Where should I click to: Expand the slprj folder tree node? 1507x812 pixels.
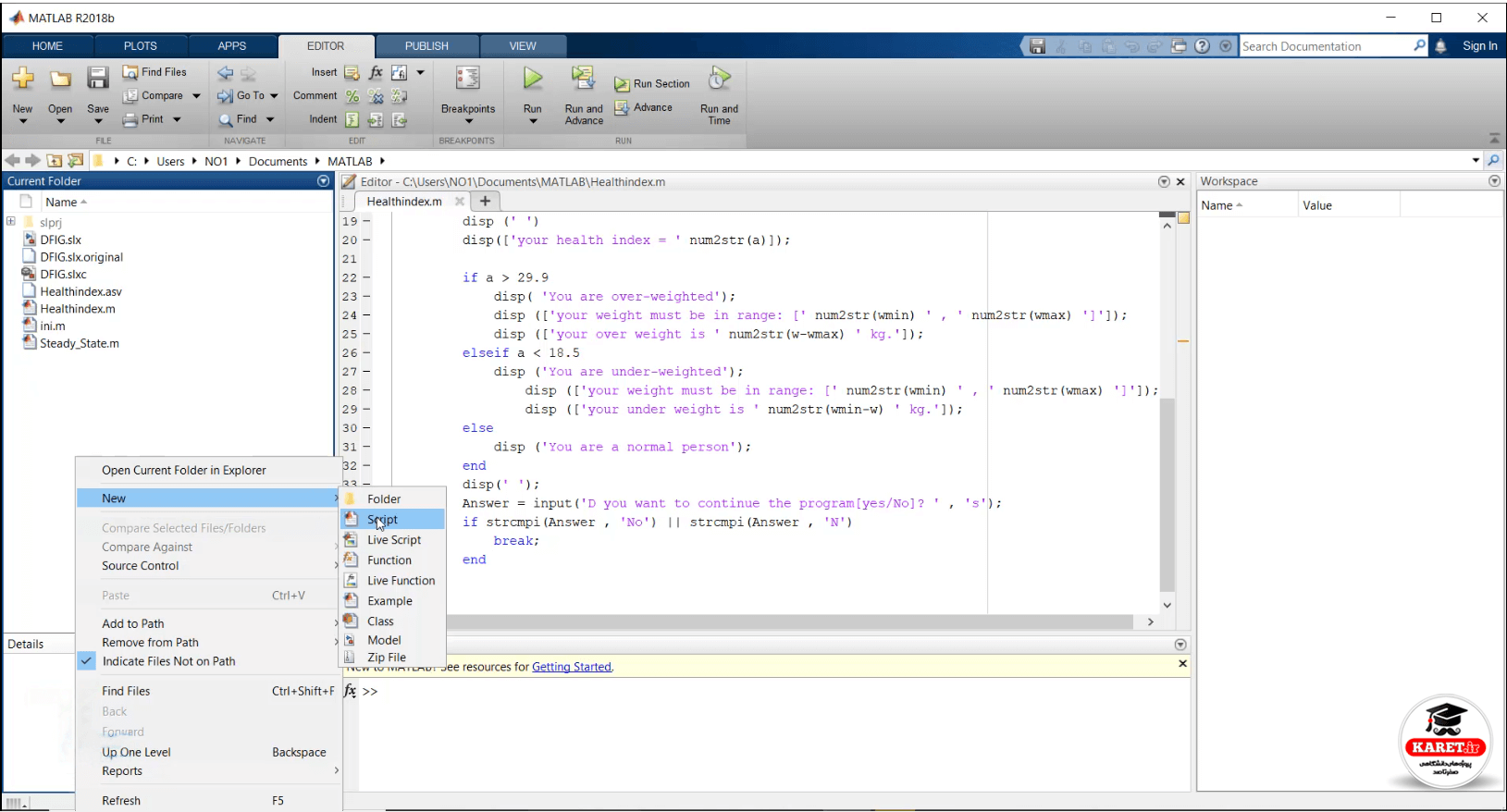(x=11, y=221)
